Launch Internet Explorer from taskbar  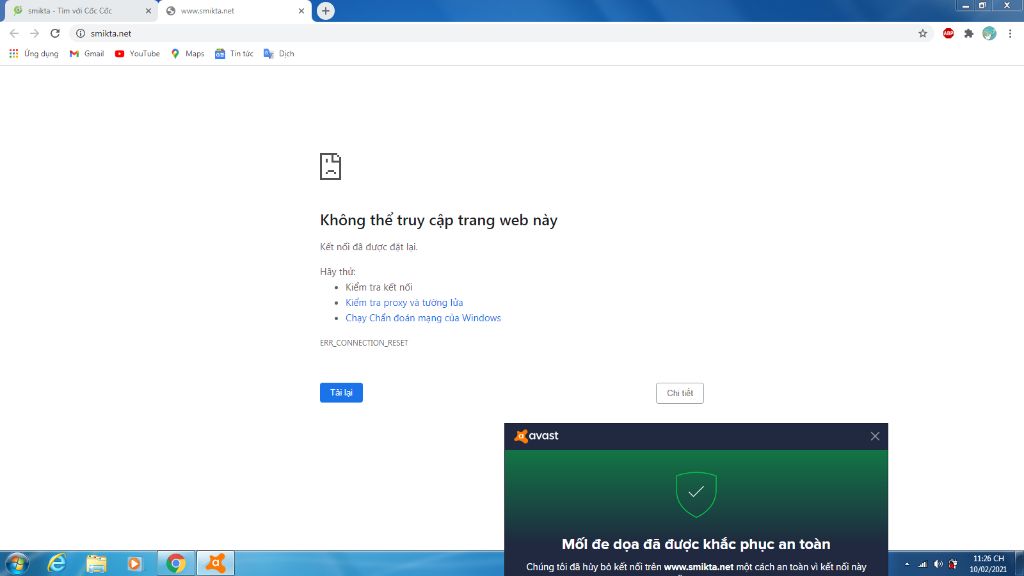57,563
